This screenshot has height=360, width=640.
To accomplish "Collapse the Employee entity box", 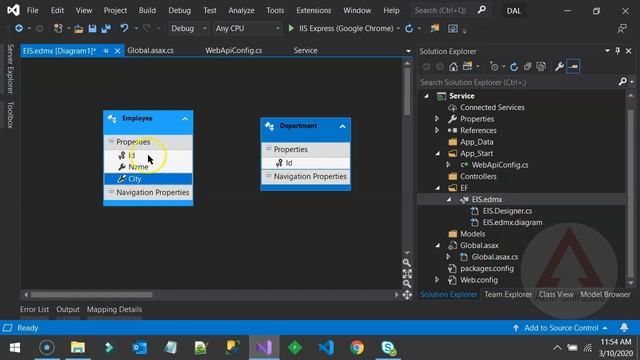I will 185,119.
